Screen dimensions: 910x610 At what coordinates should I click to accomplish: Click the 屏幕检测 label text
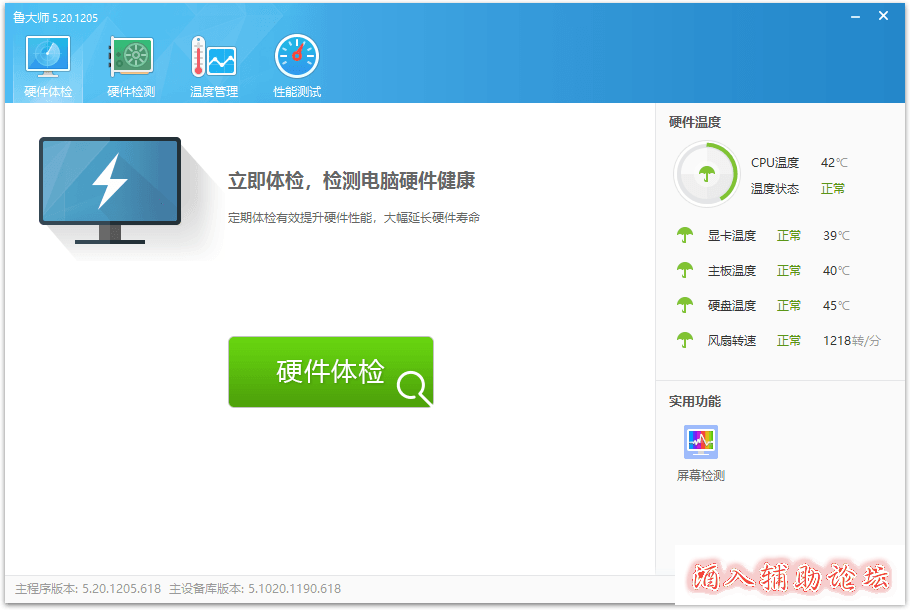pos(700,476)
